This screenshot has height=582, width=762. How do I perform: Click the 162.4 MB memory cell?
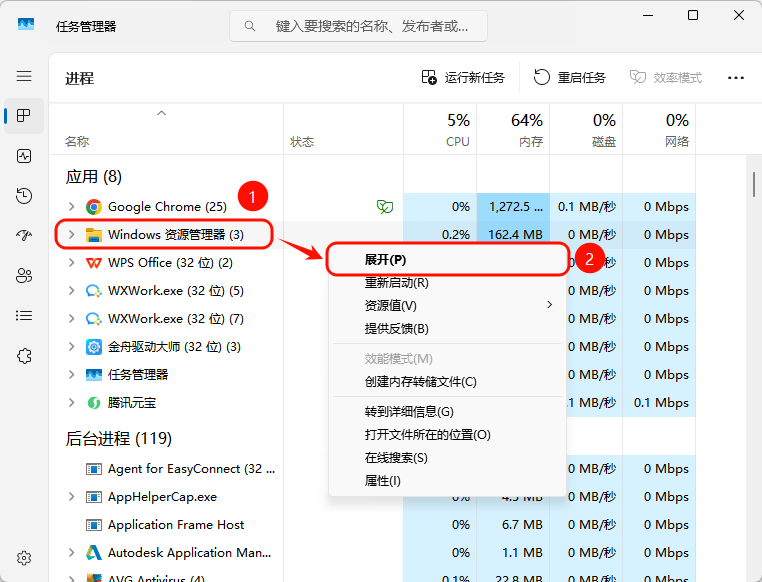[x=515, y=235]
